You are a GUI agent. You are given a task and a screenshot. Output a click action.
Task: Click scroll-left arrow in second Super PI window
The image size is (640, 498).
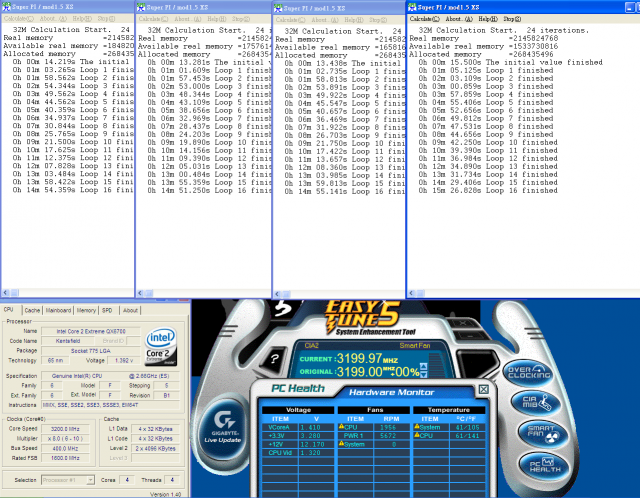[140, 293]
